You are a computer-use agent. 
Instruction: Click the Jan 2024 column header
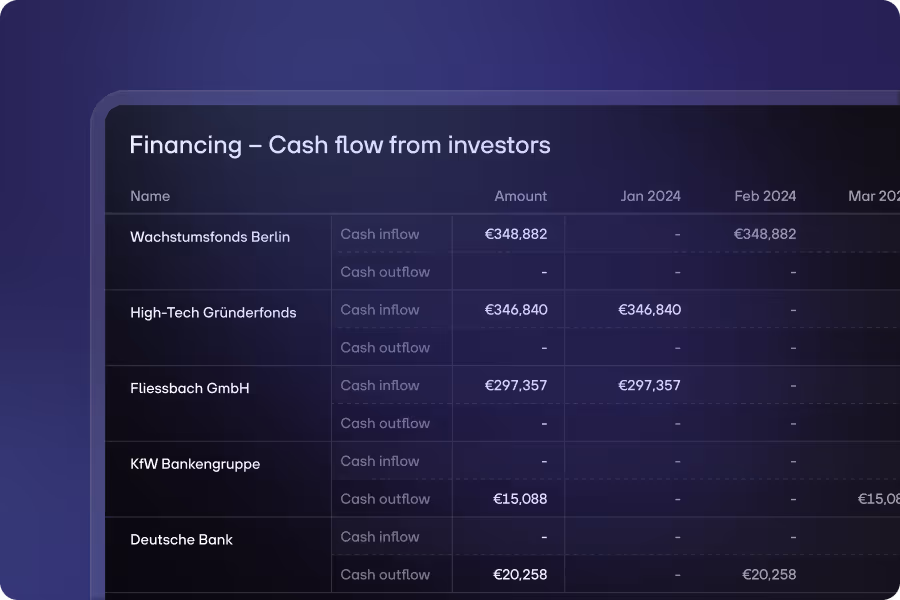coord(651,196)
